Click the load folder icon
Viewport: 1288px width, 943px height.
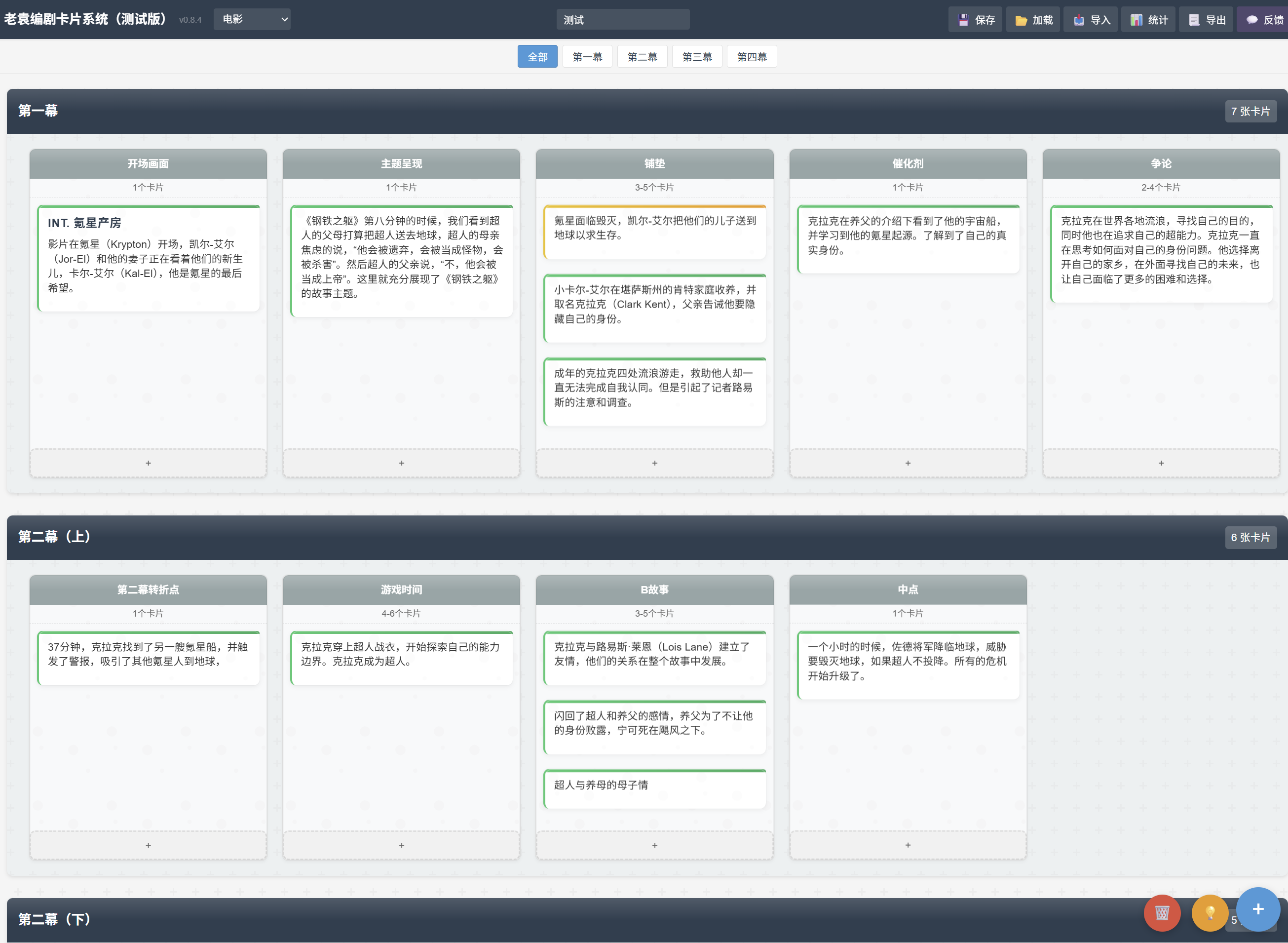(1021, 20)
